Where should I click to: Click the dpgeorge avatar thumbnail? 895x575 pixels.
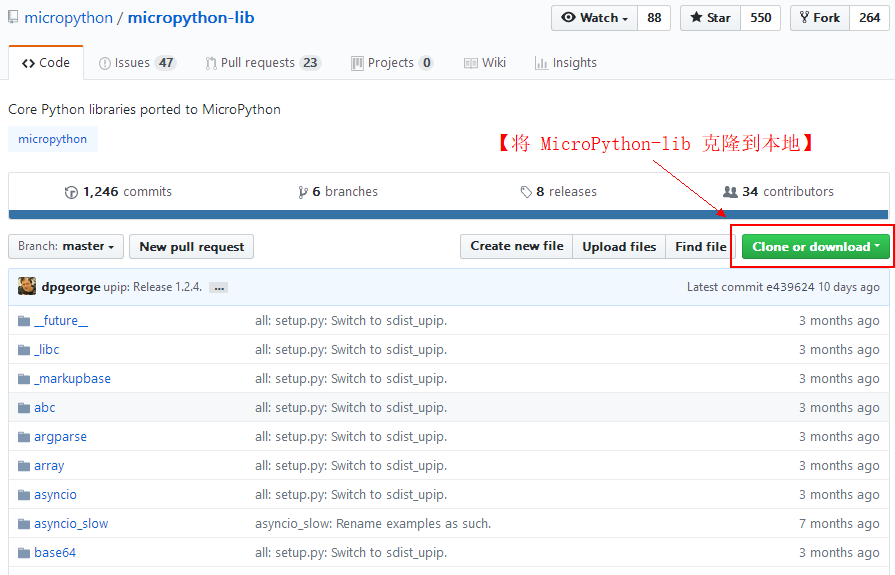pyautogui.click(x=27, y=287)
